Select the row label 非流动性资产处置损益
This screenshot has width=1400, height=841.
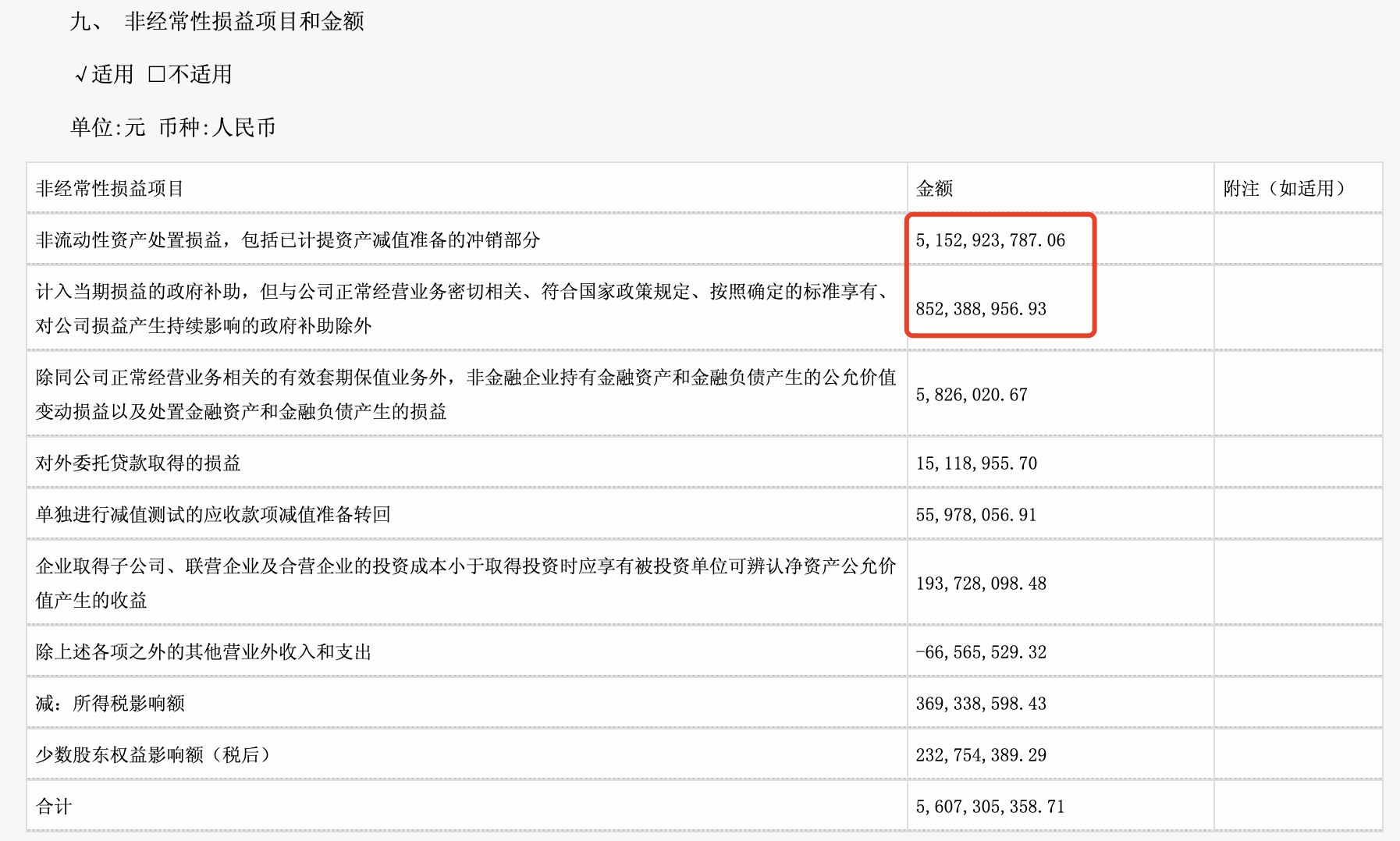coord(130,240)
